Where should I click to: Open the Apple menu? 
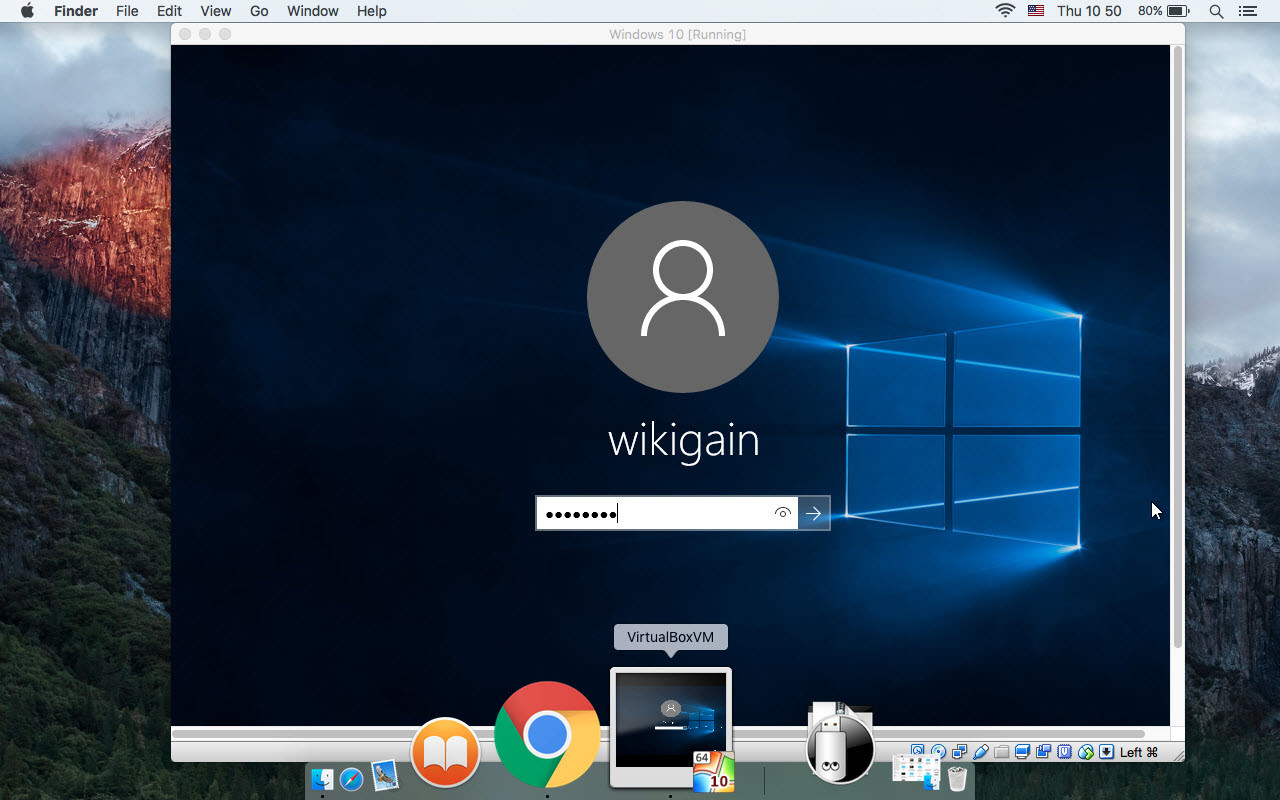coord(27,11)
